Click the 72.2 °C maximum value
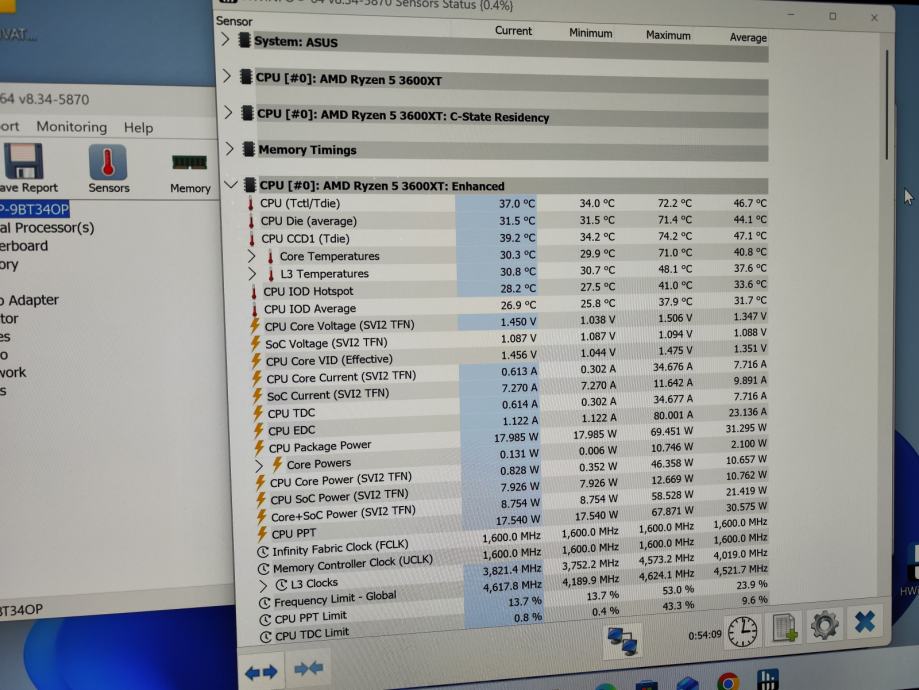Viewport: 919px width, 690px height. point(675,203)
